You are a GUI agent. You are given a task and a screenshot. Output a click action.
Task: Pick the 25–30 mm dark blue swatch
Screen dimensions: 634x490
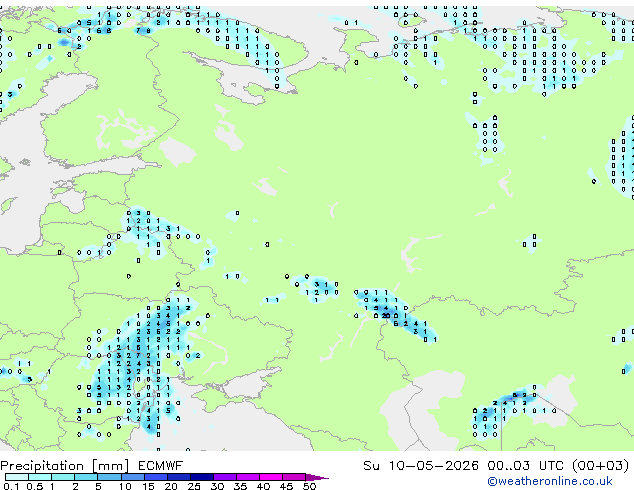202,477
